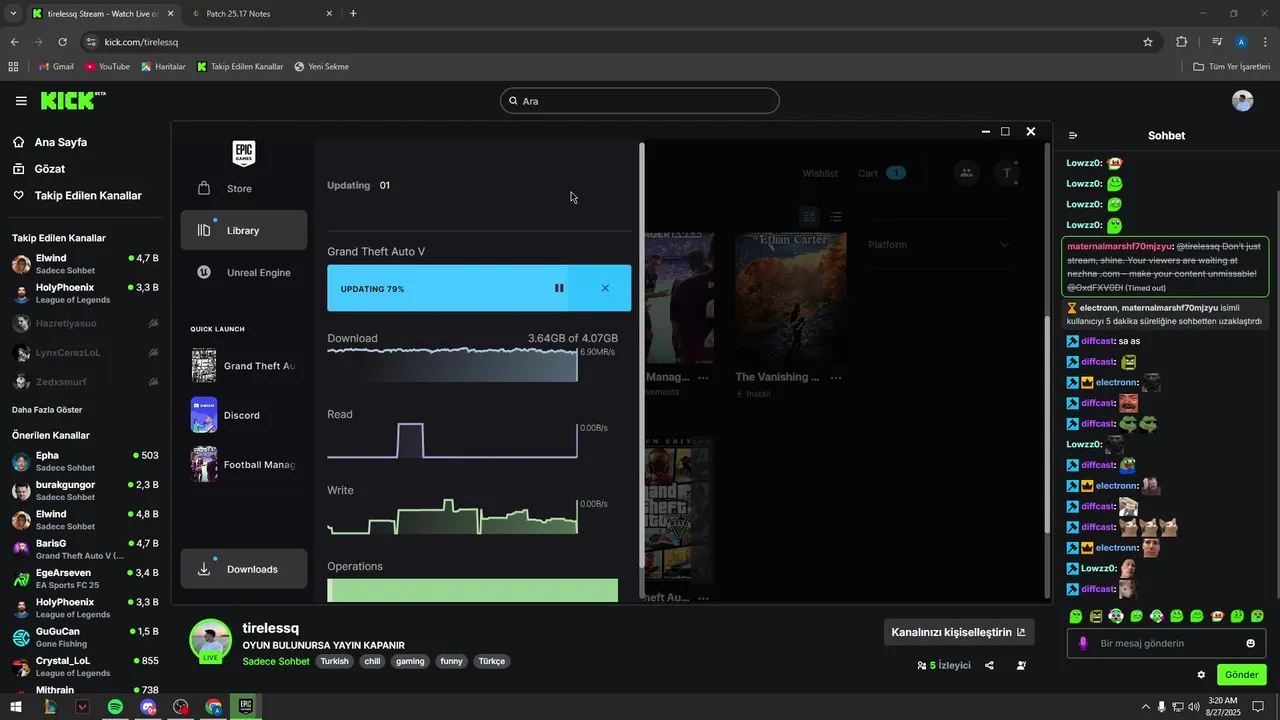The image size is (1280, 720).
Task: Open the BarisG channel entry
Action: 85,549
